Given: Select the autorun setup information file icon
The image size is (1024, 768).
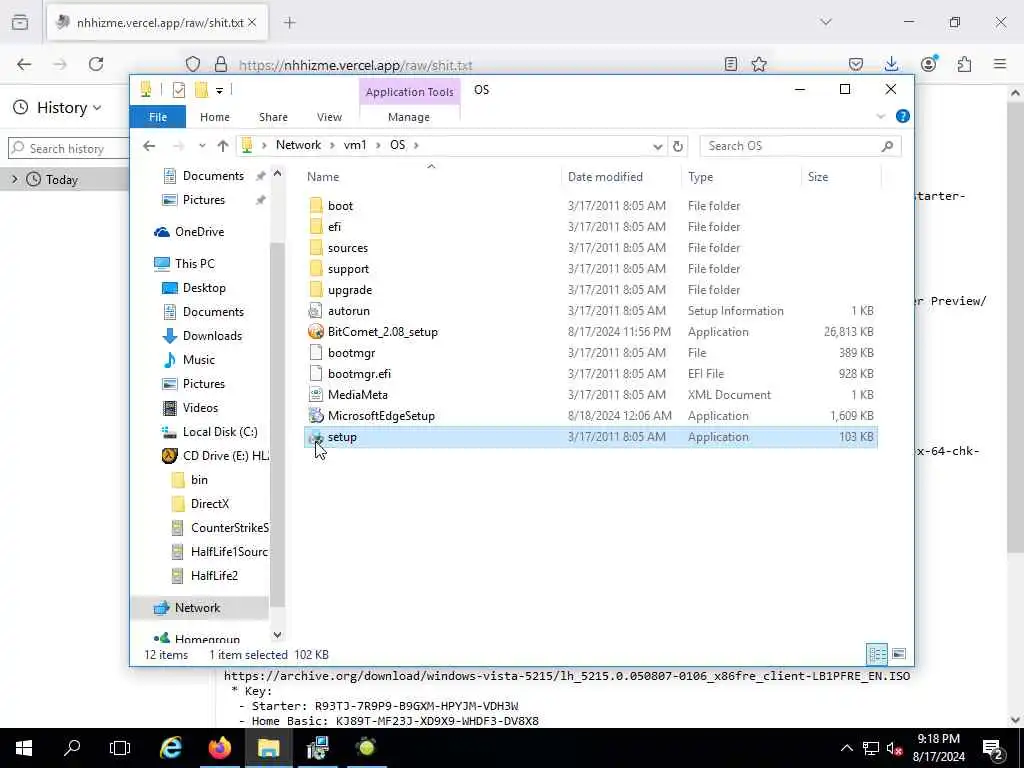Looking at the screenshot, I should click(x=316, y=311).
